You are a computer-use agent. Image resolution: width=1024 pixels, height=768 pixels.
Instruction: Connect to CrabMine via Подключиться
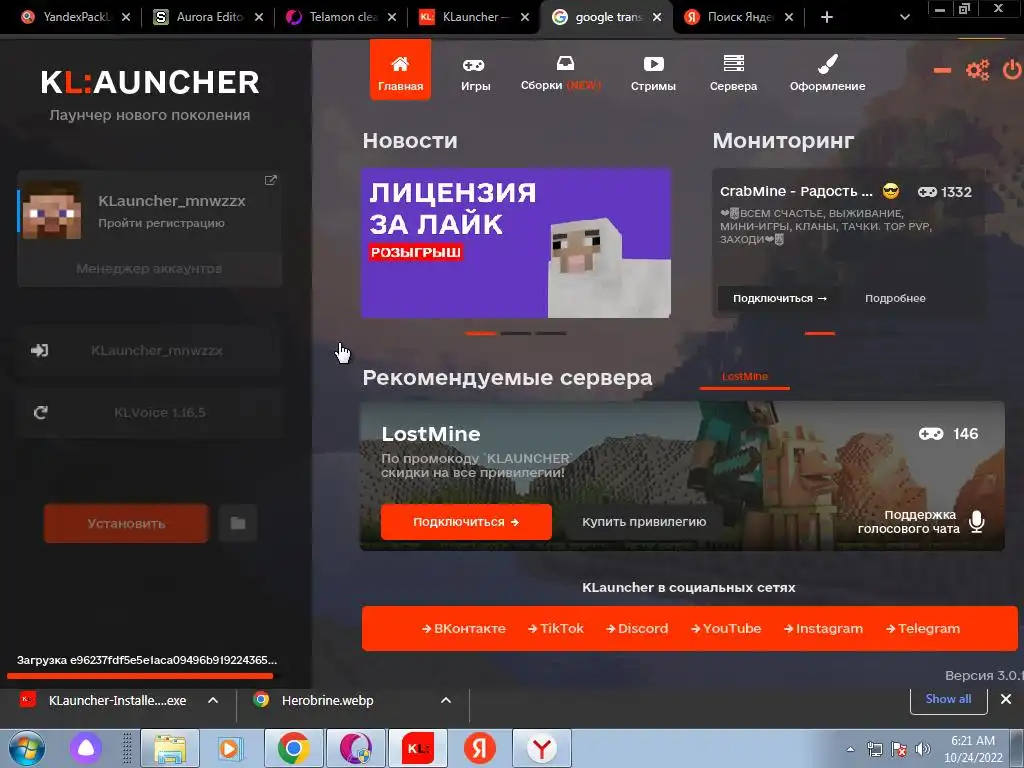click(x=780, y=298)
